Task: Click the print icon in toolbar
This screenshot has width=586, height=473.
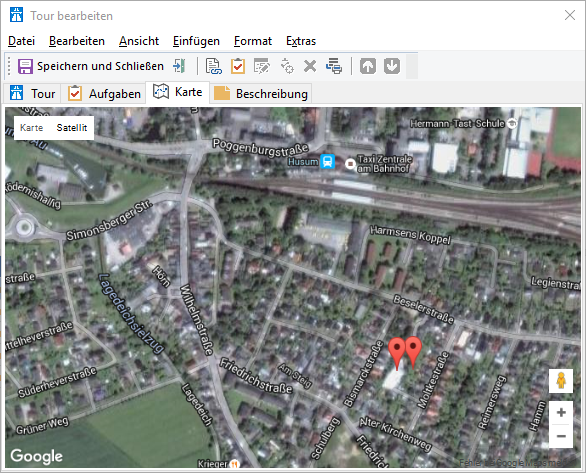Action: [334, 66]
